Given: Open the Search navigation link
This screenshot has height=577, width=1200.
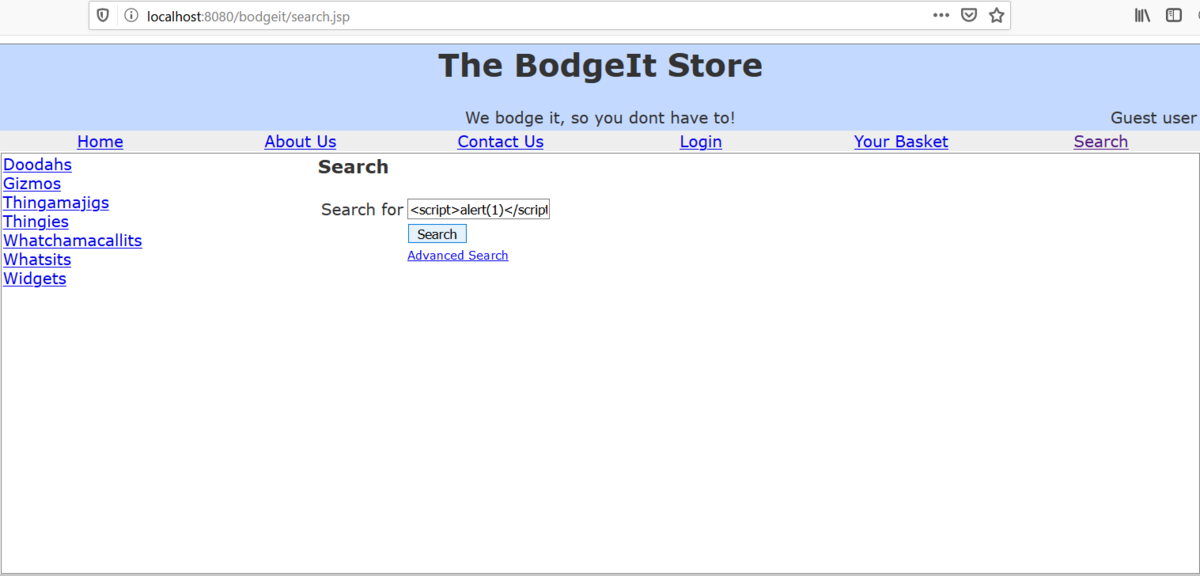Looking at the screenshot, I should [1101, 142].
